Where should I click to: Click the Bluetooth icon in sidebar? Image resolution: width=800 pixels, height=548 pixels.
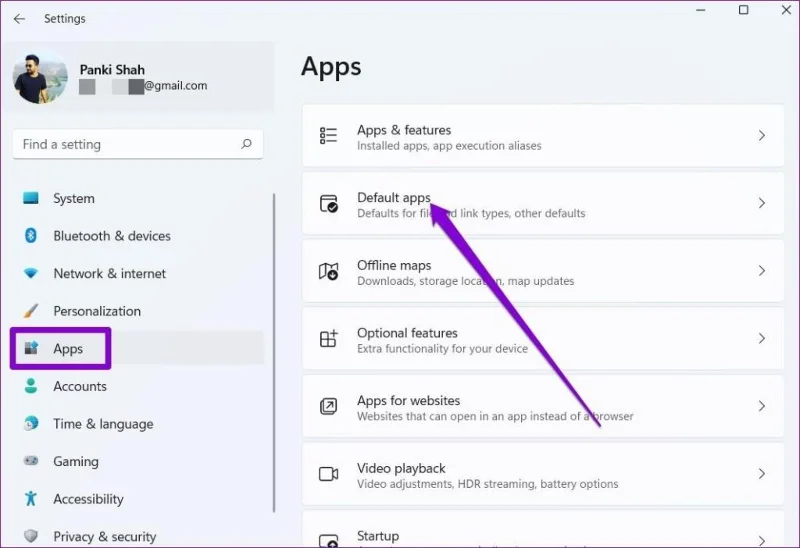pyautogui.click(x=31, y=235)
